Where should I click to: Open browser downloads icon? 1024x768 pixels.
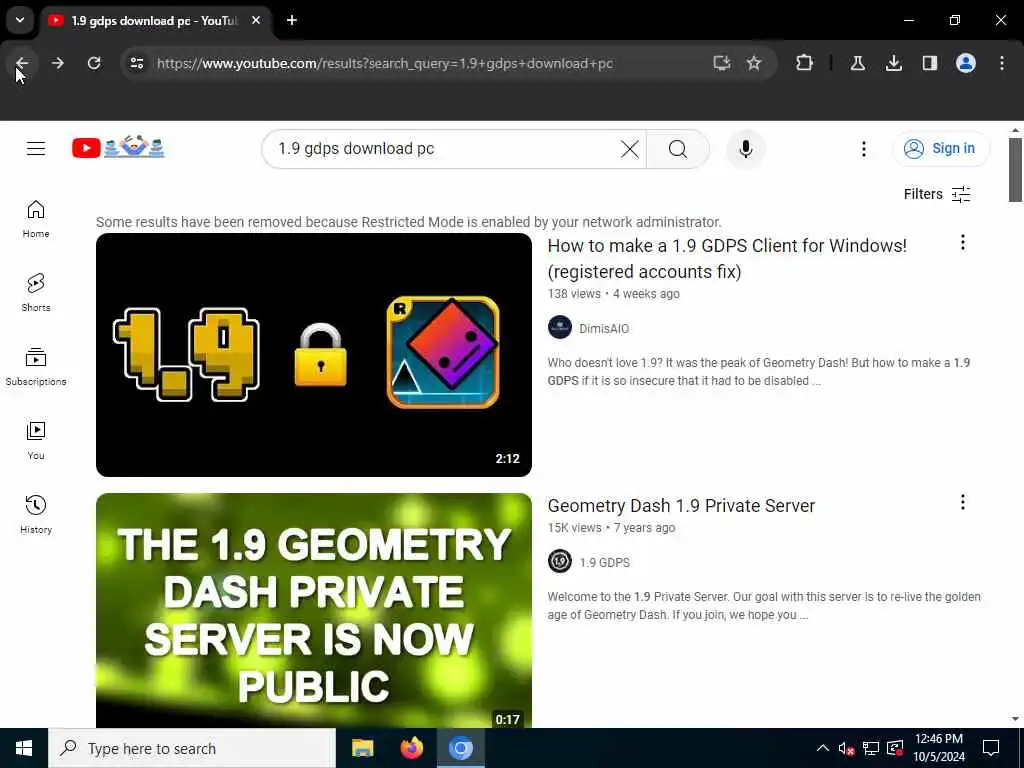(x=893, y=63)
